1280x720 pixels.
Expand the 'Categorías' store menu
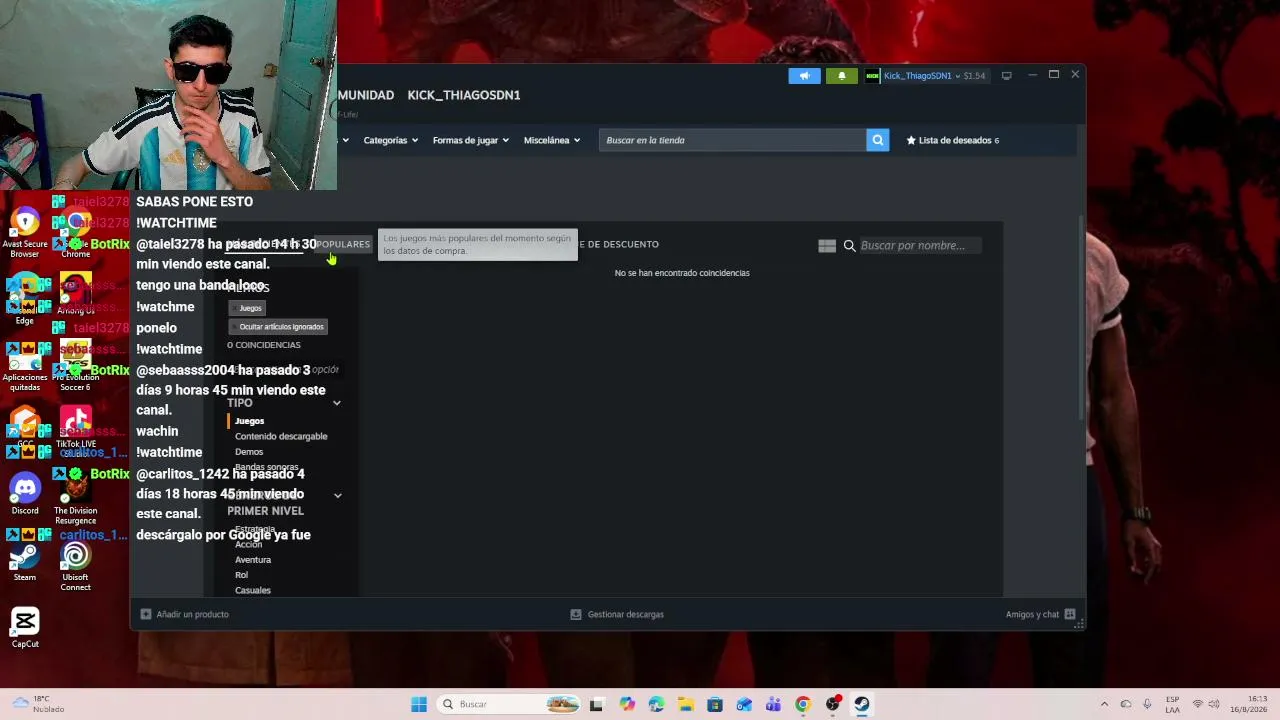pyautogui.click(x=390, y=140)
